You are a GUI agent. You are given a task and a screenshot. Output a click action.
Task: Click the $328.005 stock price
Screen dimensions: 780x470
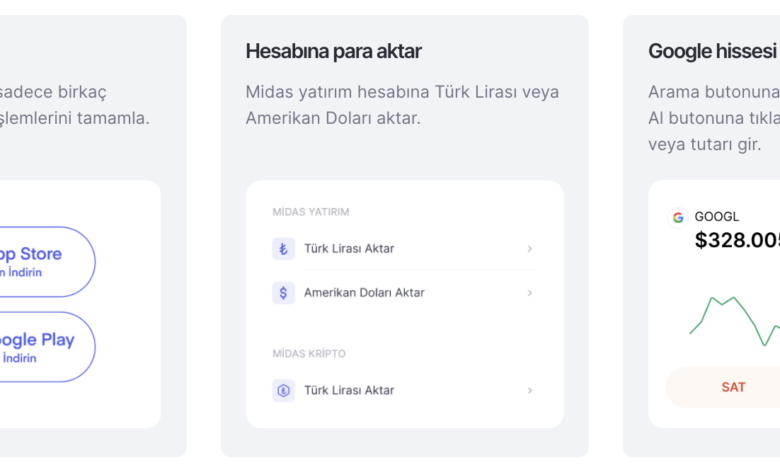click(x=737, y=240)
